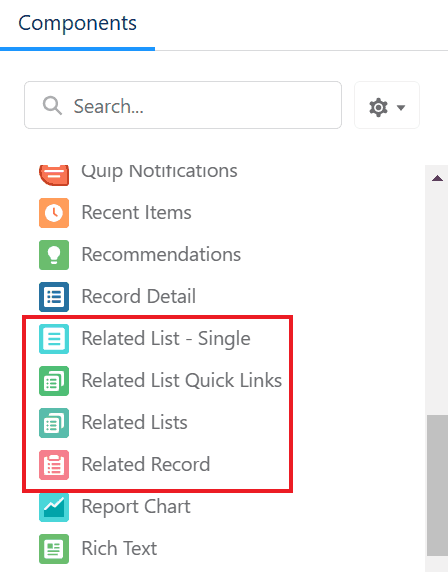Image resolution: width=448 pixels, height=572 pixels.
Task: Select the Related Record clipboard icon
Action: point(54,464)
